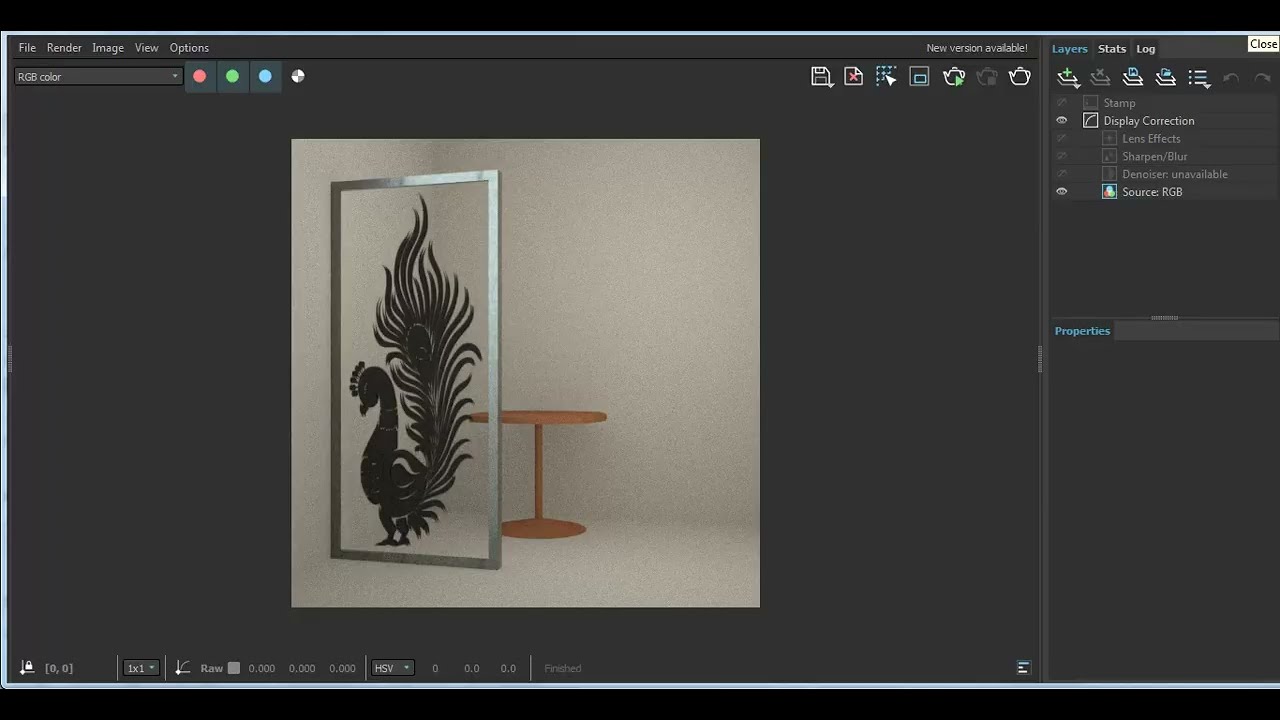Screen dimensions: 1280x720
Task: Click the rendered peacock image
Action: [x=525, y=373]
